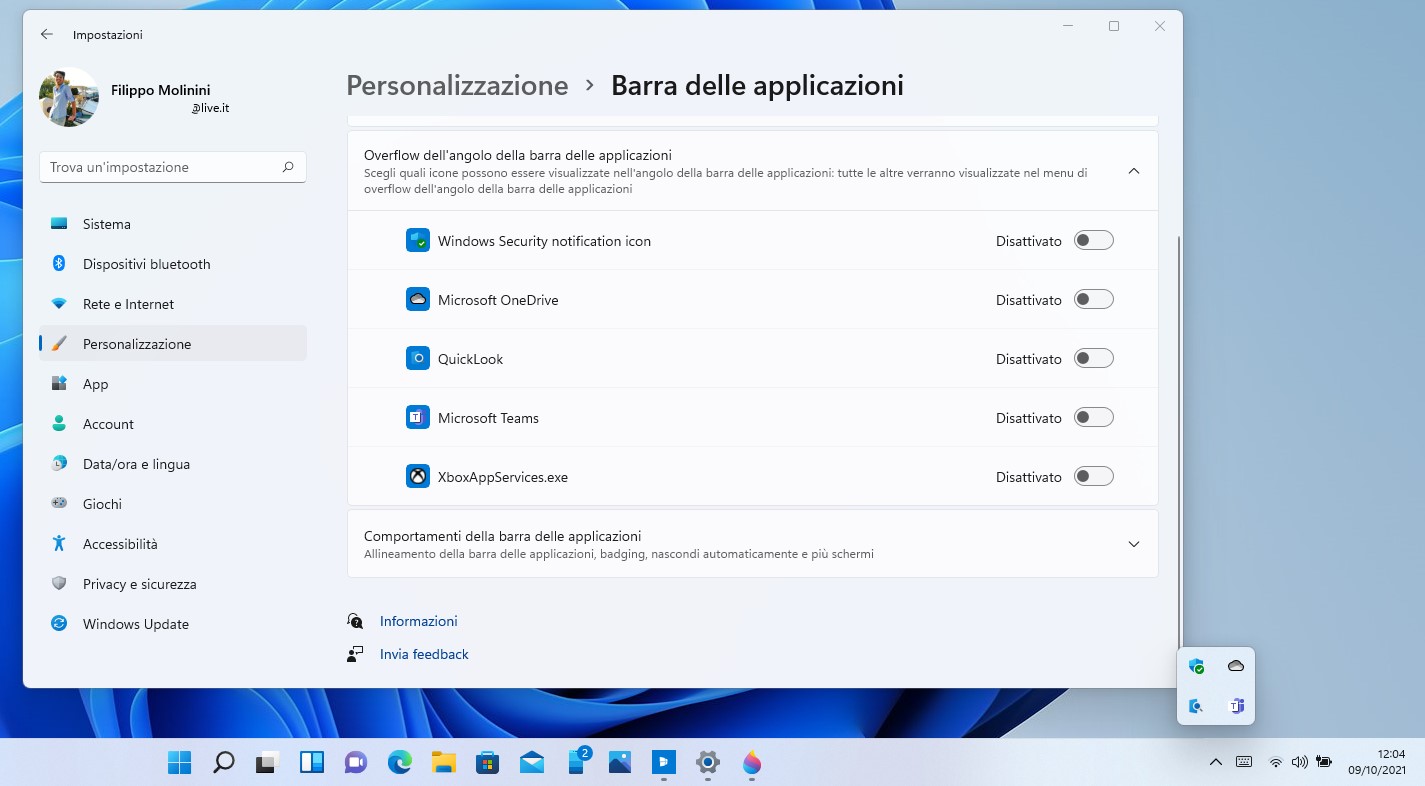Click the Informazioni help link
This screenshot has width=1425, height=786.
(418, 621)
